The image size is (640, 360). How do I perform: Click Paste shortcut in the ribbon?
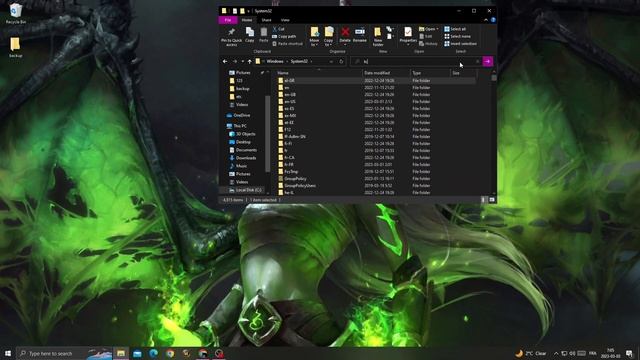tap(287, 44)
